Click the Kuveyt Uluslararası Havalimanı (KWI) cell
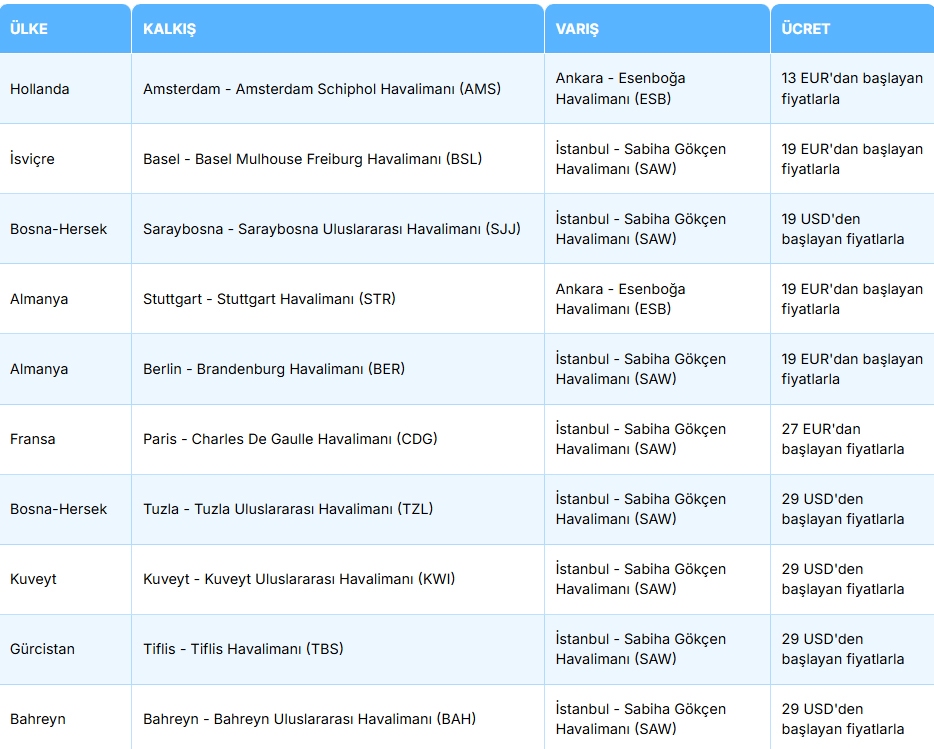 [x=299, y=579]
